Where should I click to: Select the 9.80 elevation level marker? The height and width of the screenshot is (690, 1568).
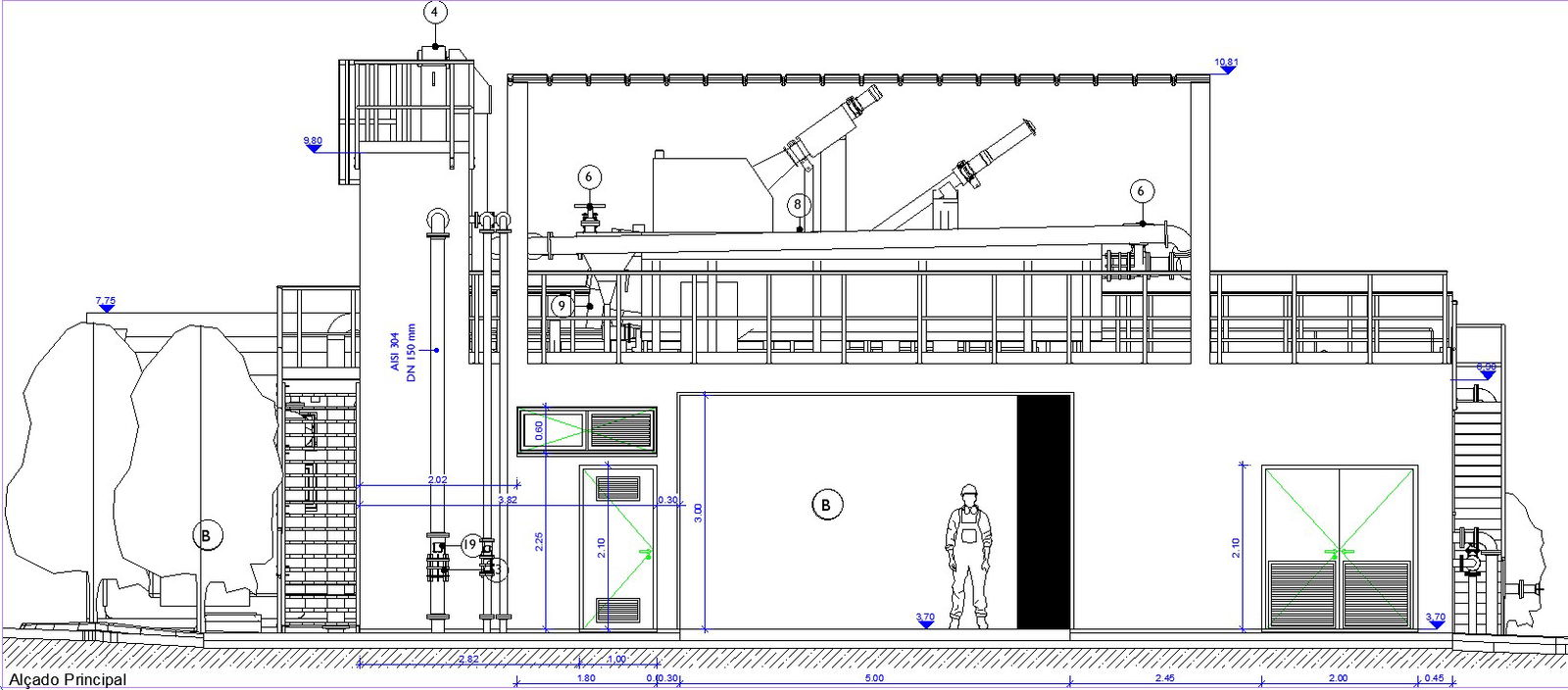click(313, 144)
